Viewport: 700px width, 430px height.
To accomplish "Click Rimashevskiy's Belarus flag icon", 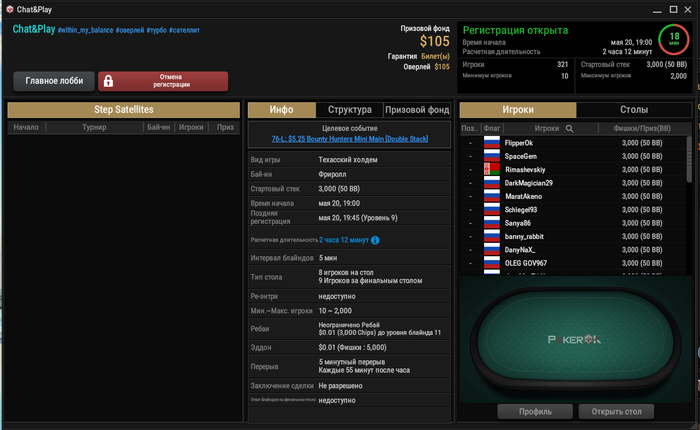I will 492,169.
